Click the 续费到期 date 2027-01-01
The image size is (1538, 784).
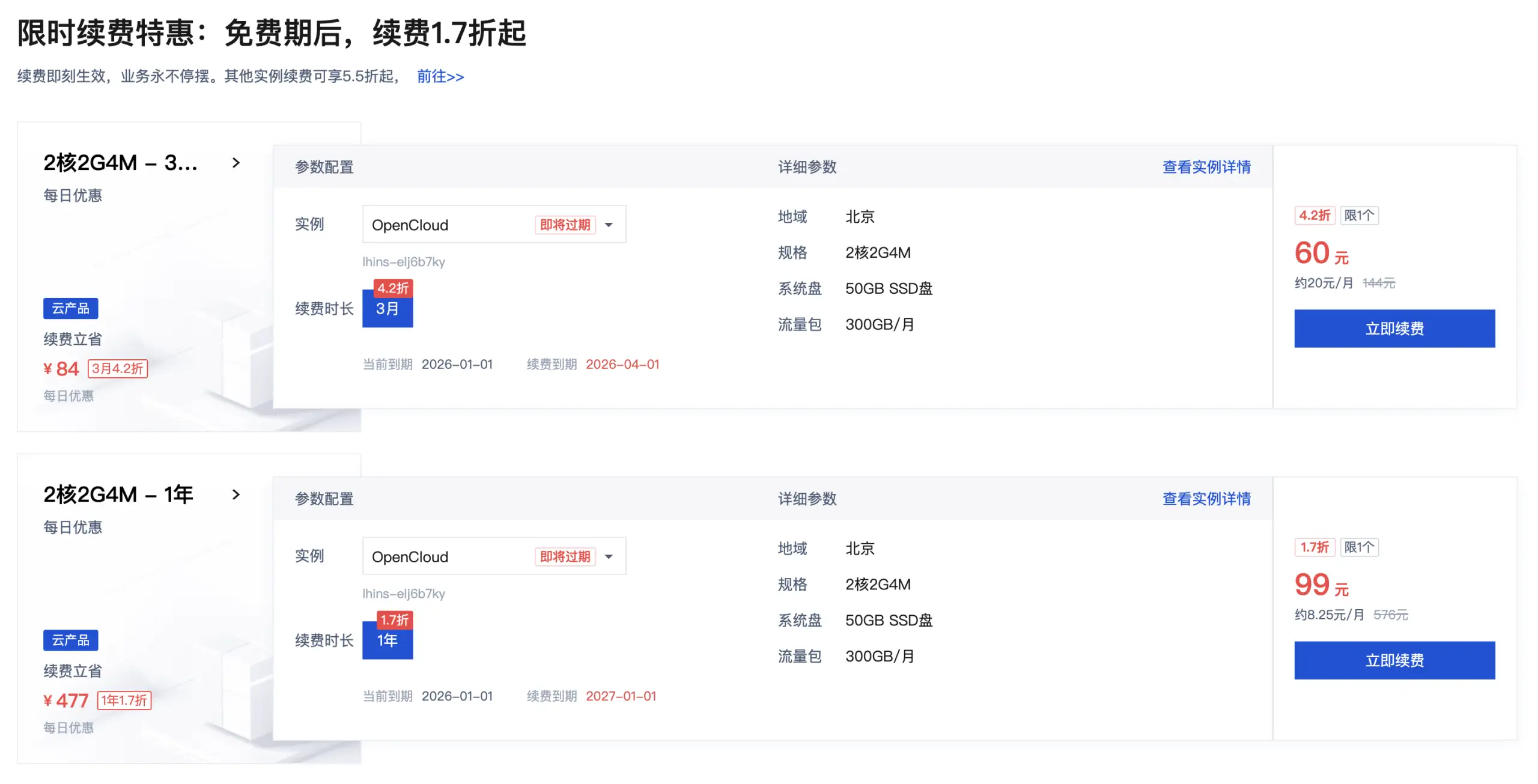click(x=621, y=696)
